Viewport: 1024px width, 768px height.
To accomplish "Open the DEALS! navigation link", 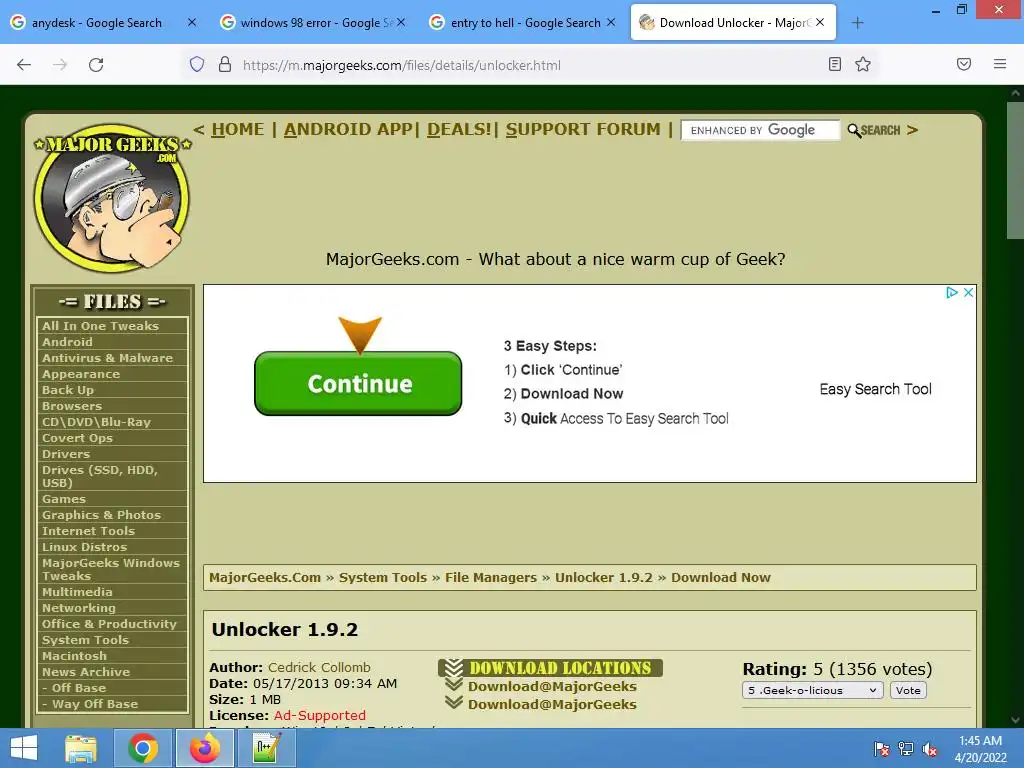I will (459, 129).
